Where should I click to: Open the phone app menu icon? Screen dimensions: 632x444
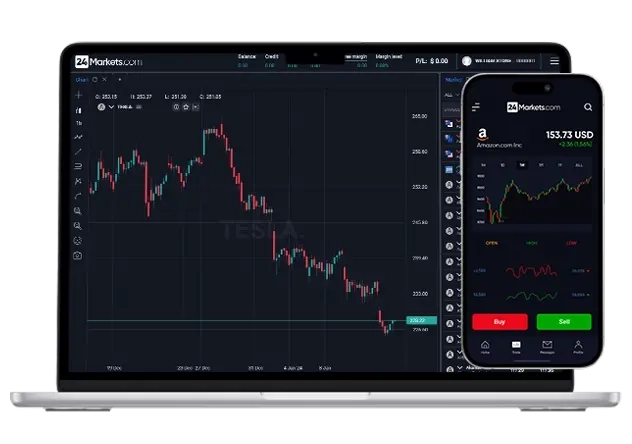tap(476, 107)
